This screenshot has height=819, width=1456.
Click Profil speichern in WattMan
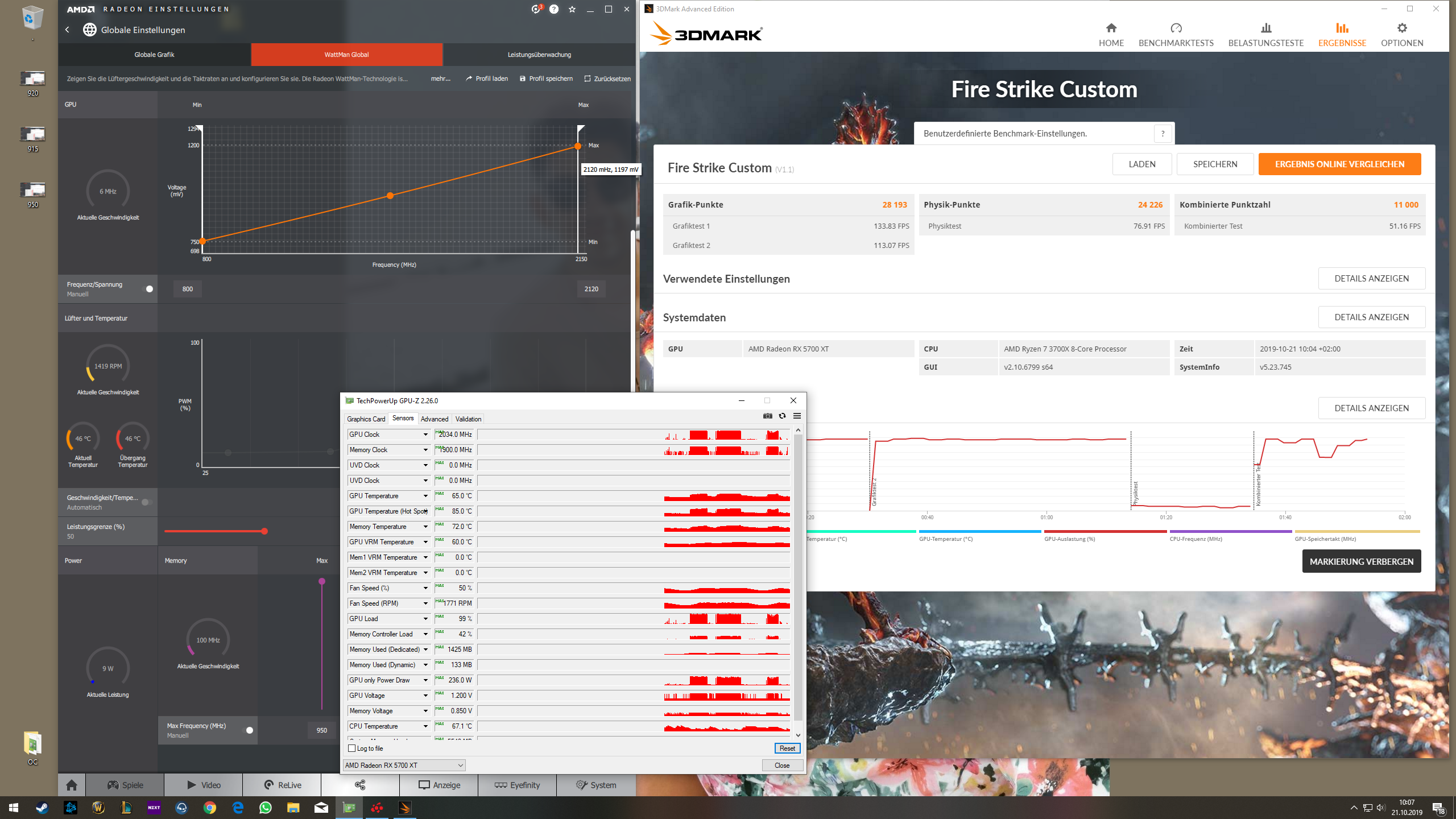point(546,78)
